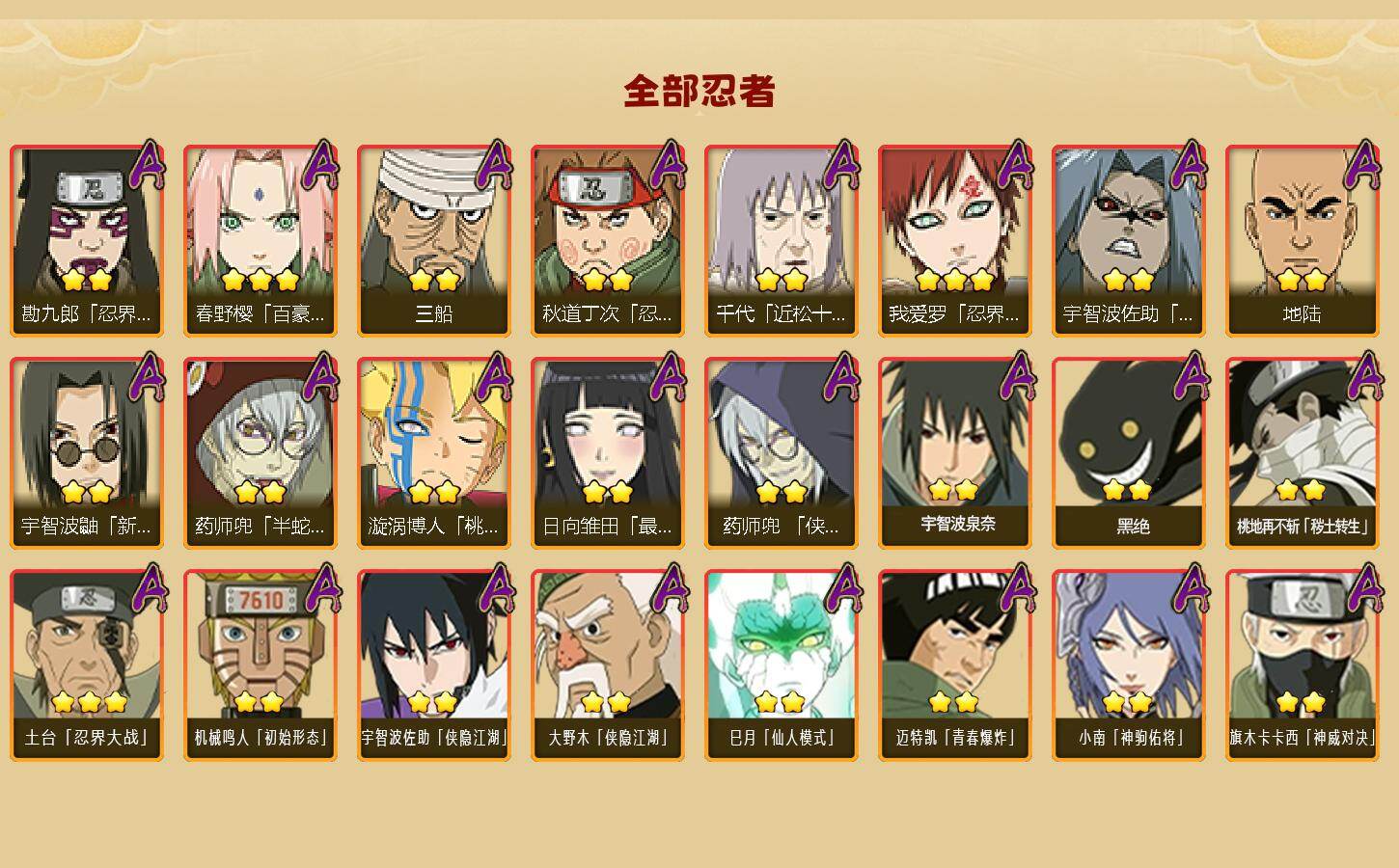Choose 宇智波佐助「侠隐江湖」 card
Screen dimensions: 1399x868
(x=434, y=665)
